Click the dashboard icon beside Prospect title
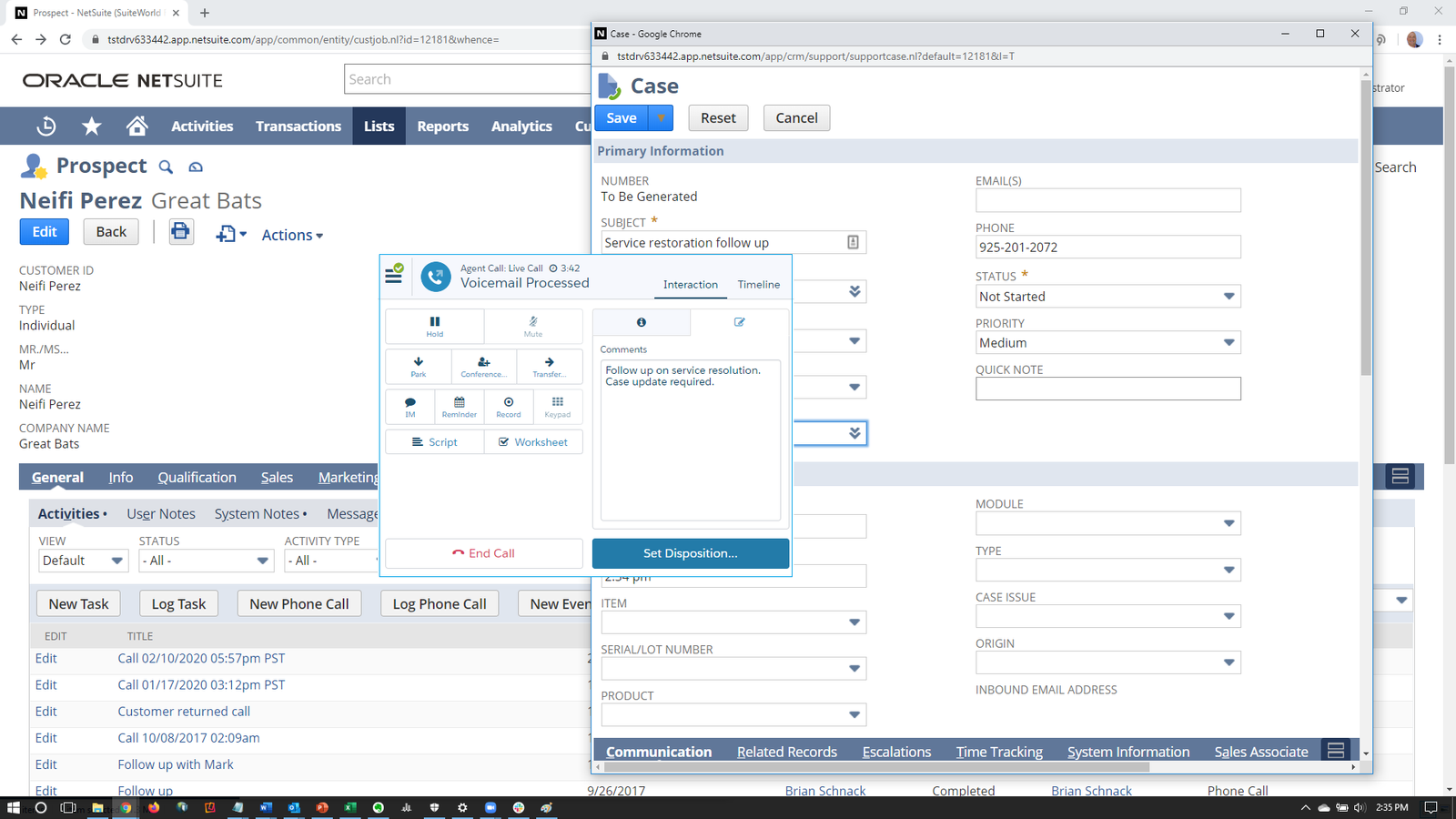The width and height of the screenshot is (1456, 819). (x=196, y=167)
